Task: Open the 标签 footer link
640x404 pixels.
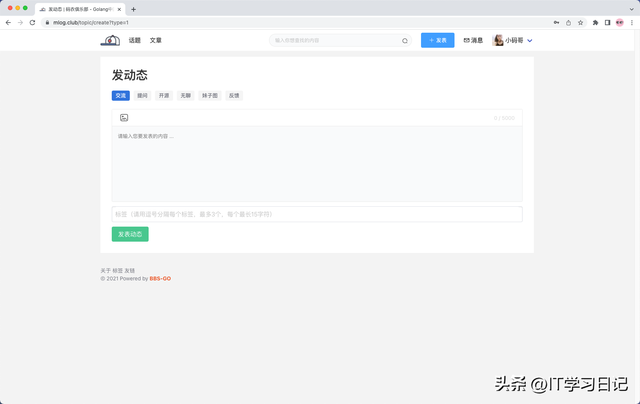Action: [117, 271]
